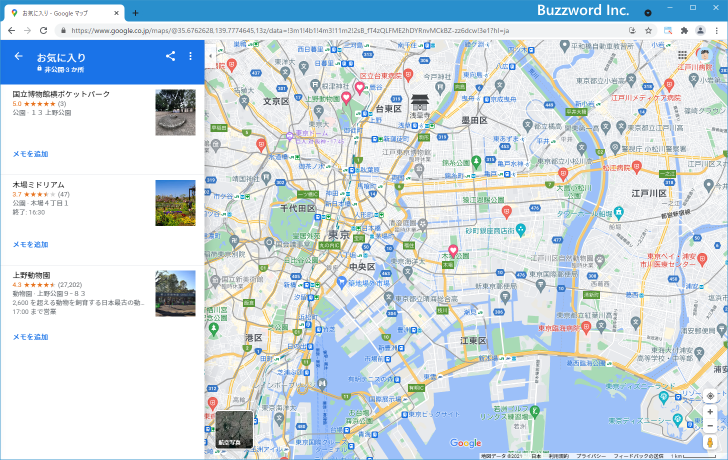Select 浅草寺 temple landmark icon
The width and height of the screenshot is (728, 460).
[x=419, y=102]
